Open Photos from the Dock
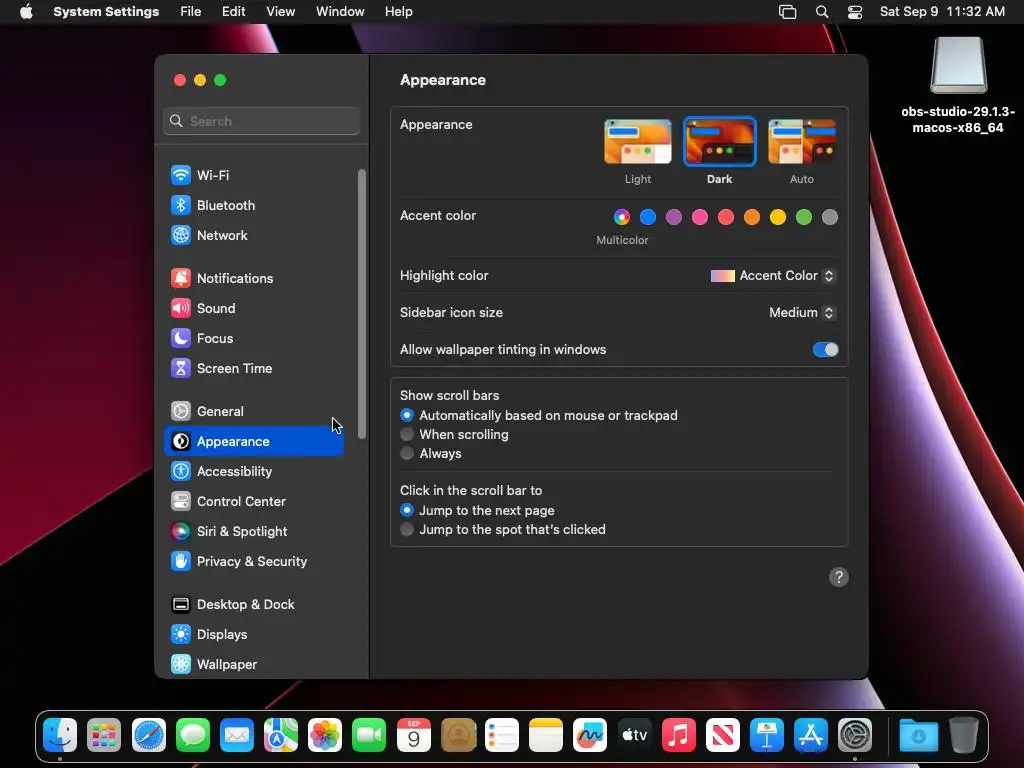This screenshot has width=1024, height=768. 325,735
